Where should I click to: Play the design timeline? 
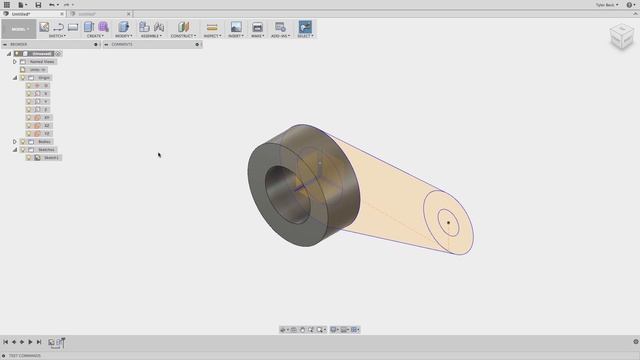point(30,342)
